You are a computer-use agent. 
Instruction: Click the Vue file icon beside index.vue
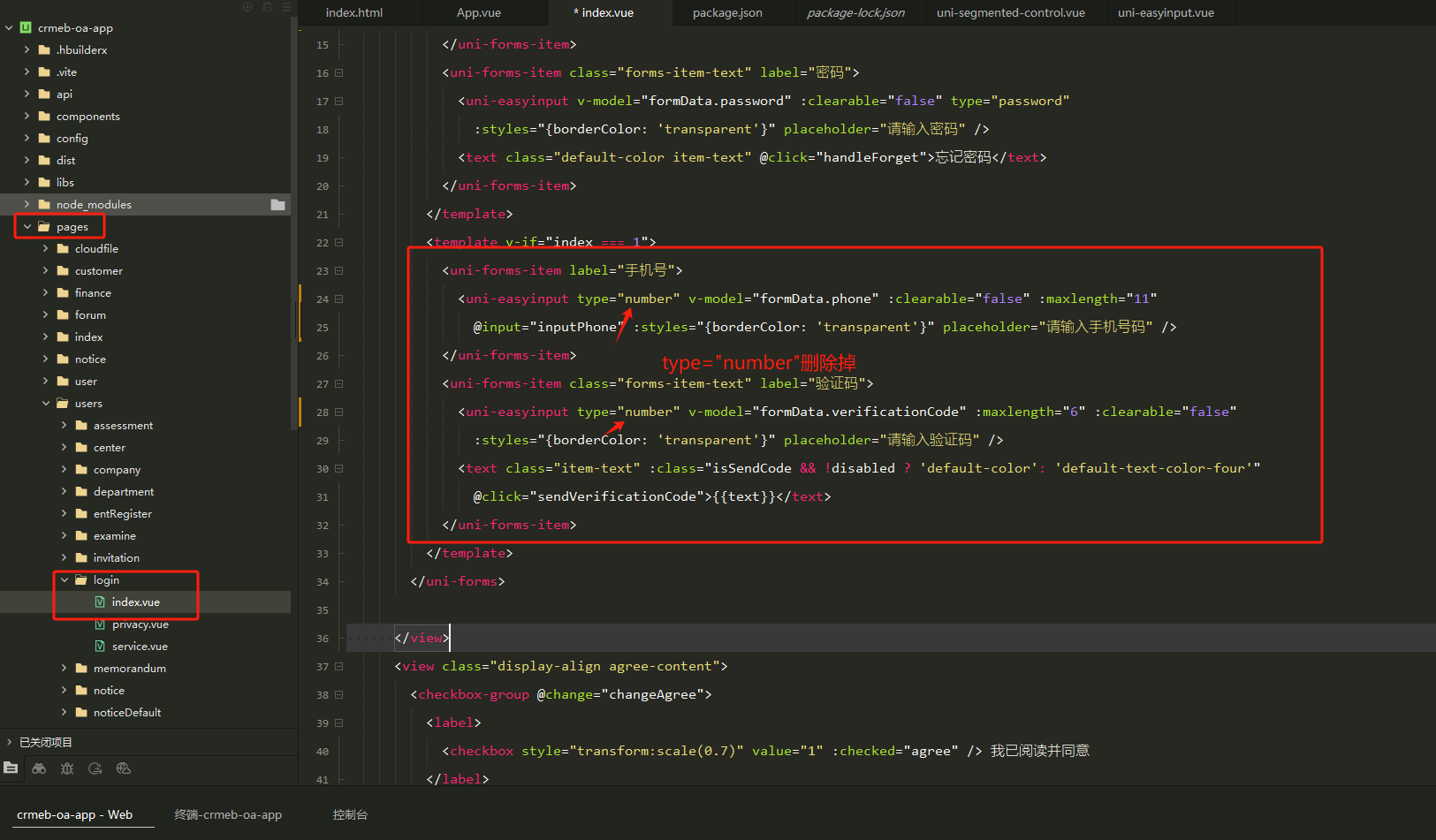[100, 602]
